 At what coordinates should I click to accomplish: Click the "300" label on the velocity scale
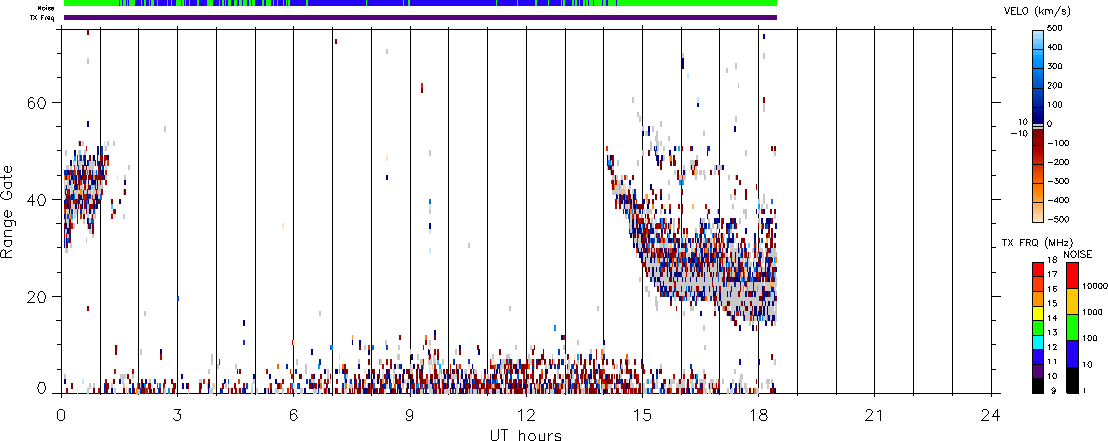tap(1057, 66)
